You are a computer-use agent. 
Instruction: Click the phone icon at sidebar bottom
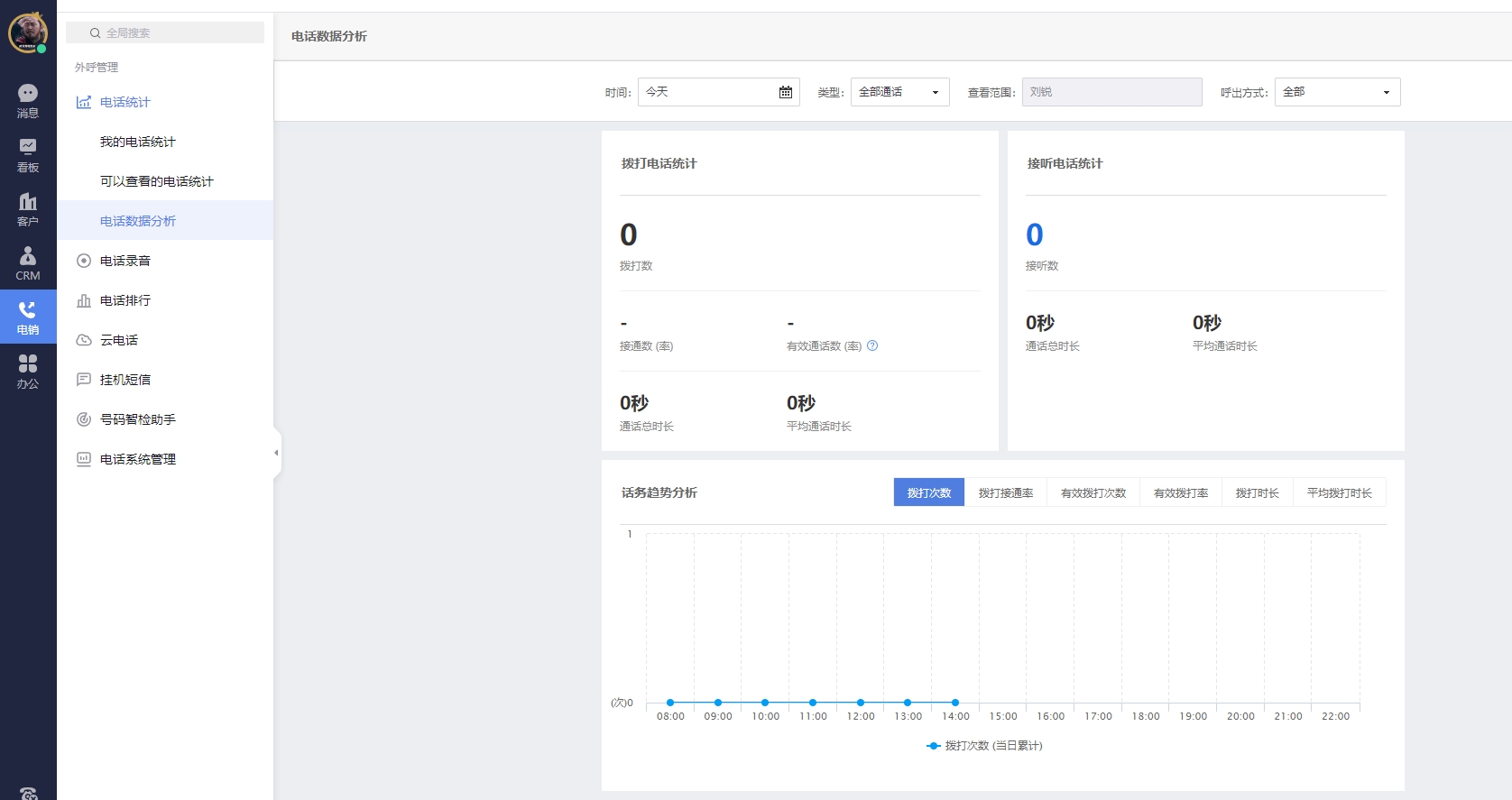pos(28,794)
